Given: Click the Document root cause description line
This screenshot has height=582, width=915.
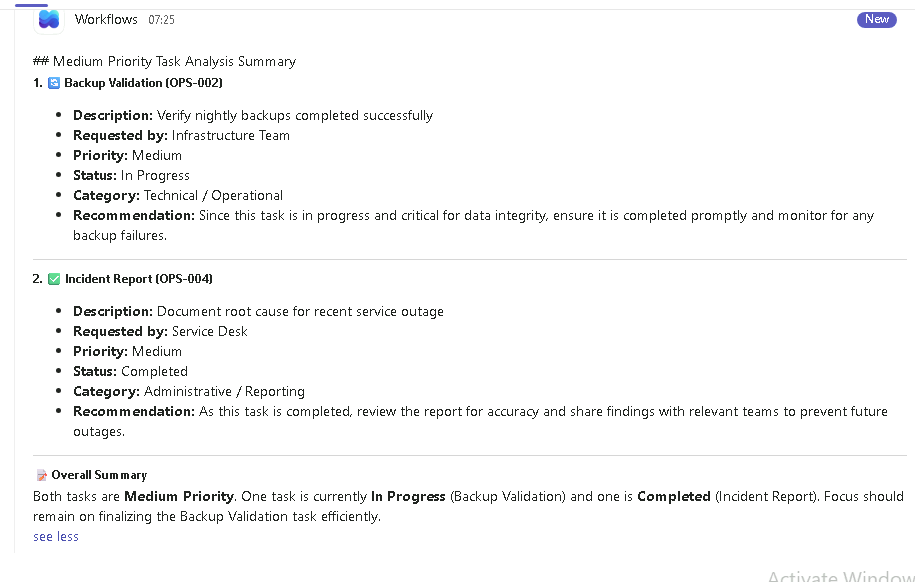Looking at the screenshot, I should coord(259,312).
